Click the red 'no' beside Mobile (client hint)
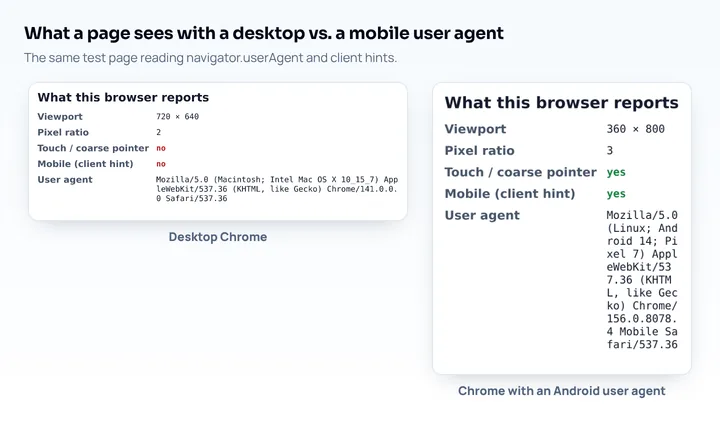 pos(161,164)
